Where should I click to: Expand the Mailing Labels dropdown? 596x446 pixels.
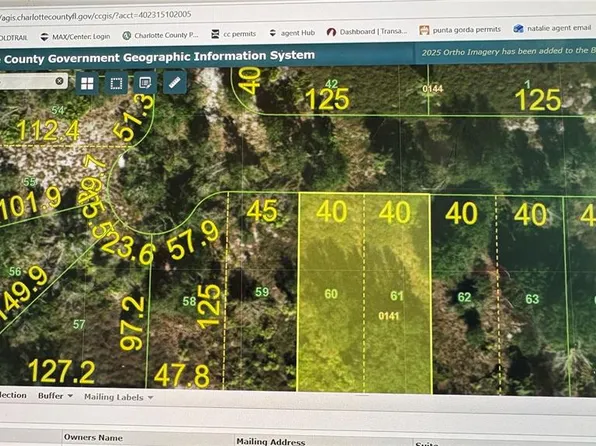pos(119,397)
